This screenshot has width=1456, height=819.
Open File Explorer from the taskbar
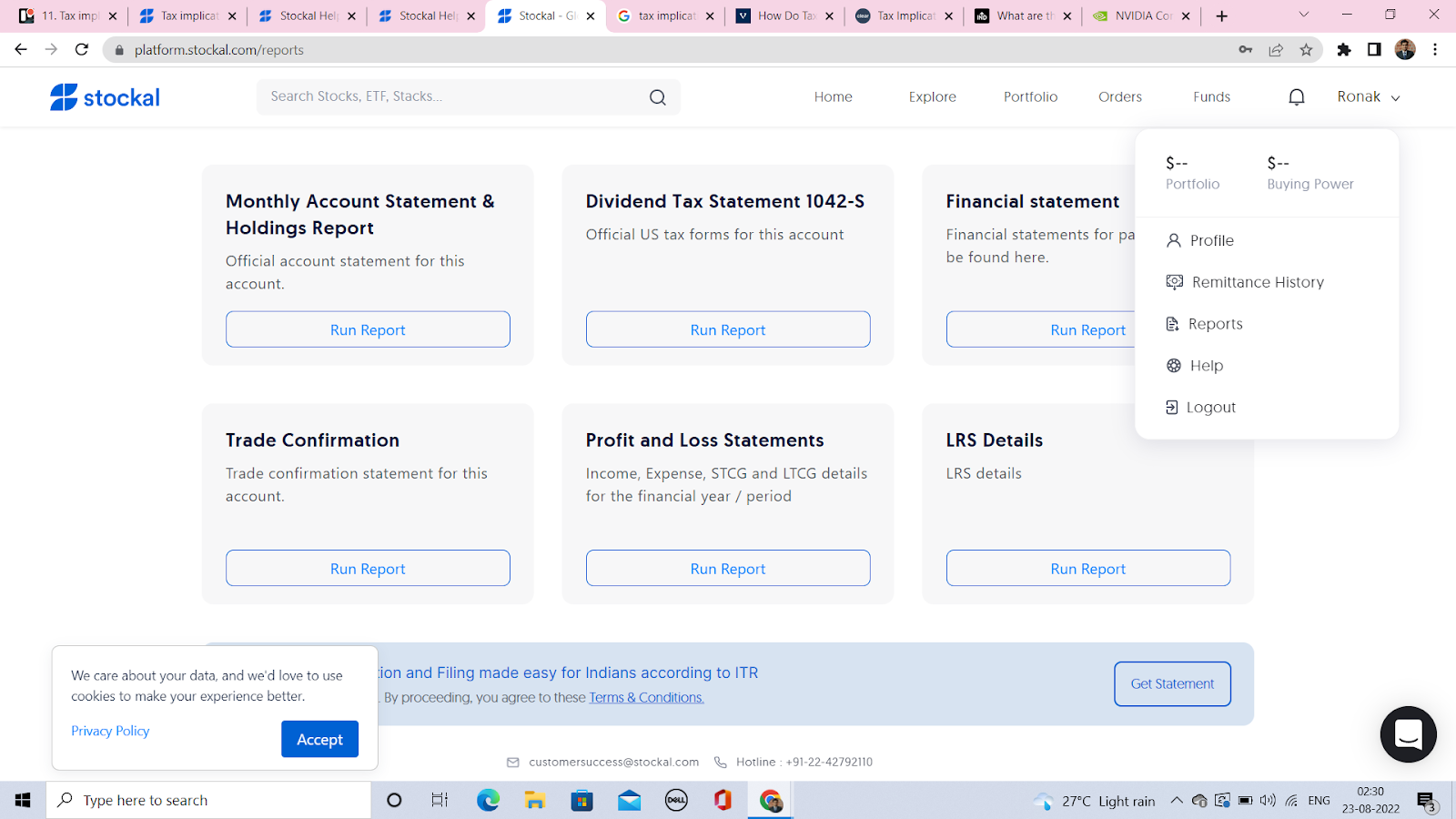point(535,800)
